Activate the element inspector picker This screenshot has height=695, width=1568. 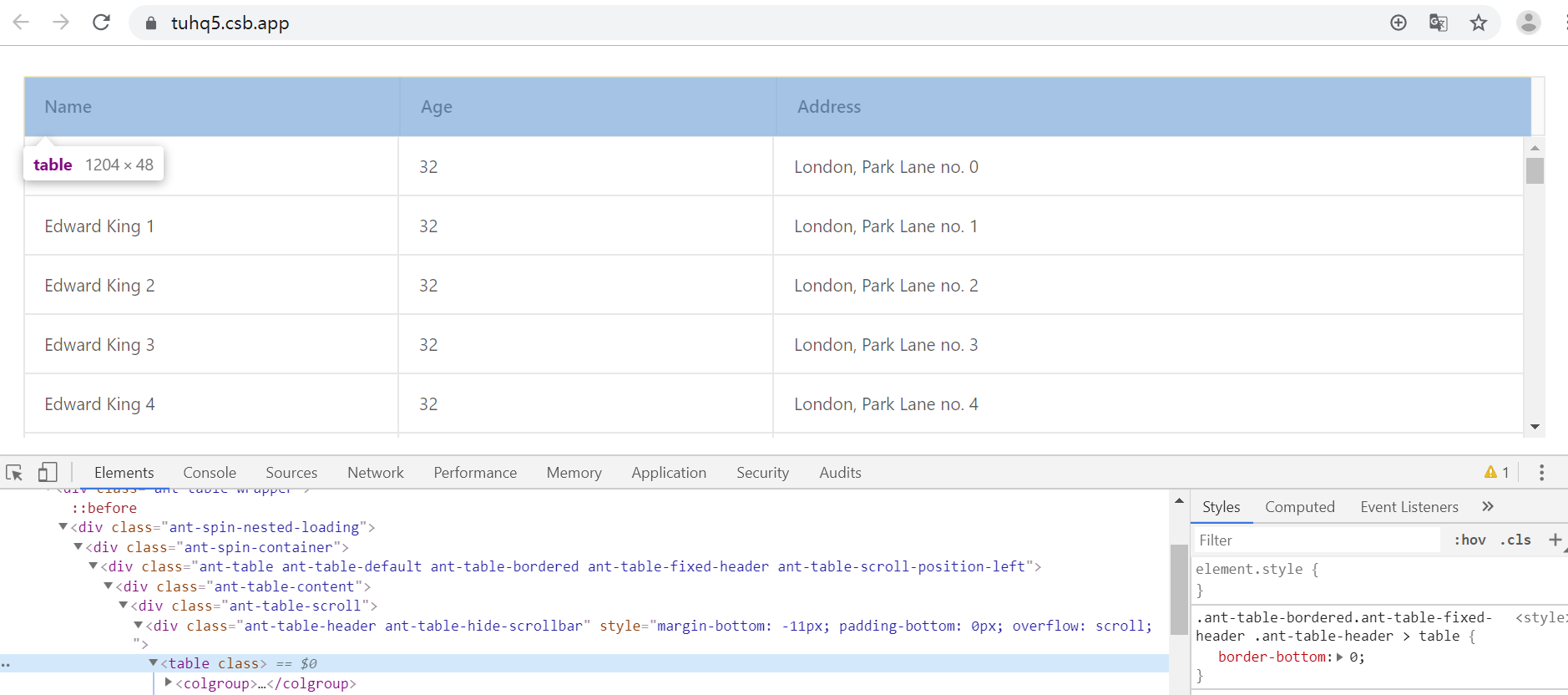pyautogui.click(x=14, y=473)
